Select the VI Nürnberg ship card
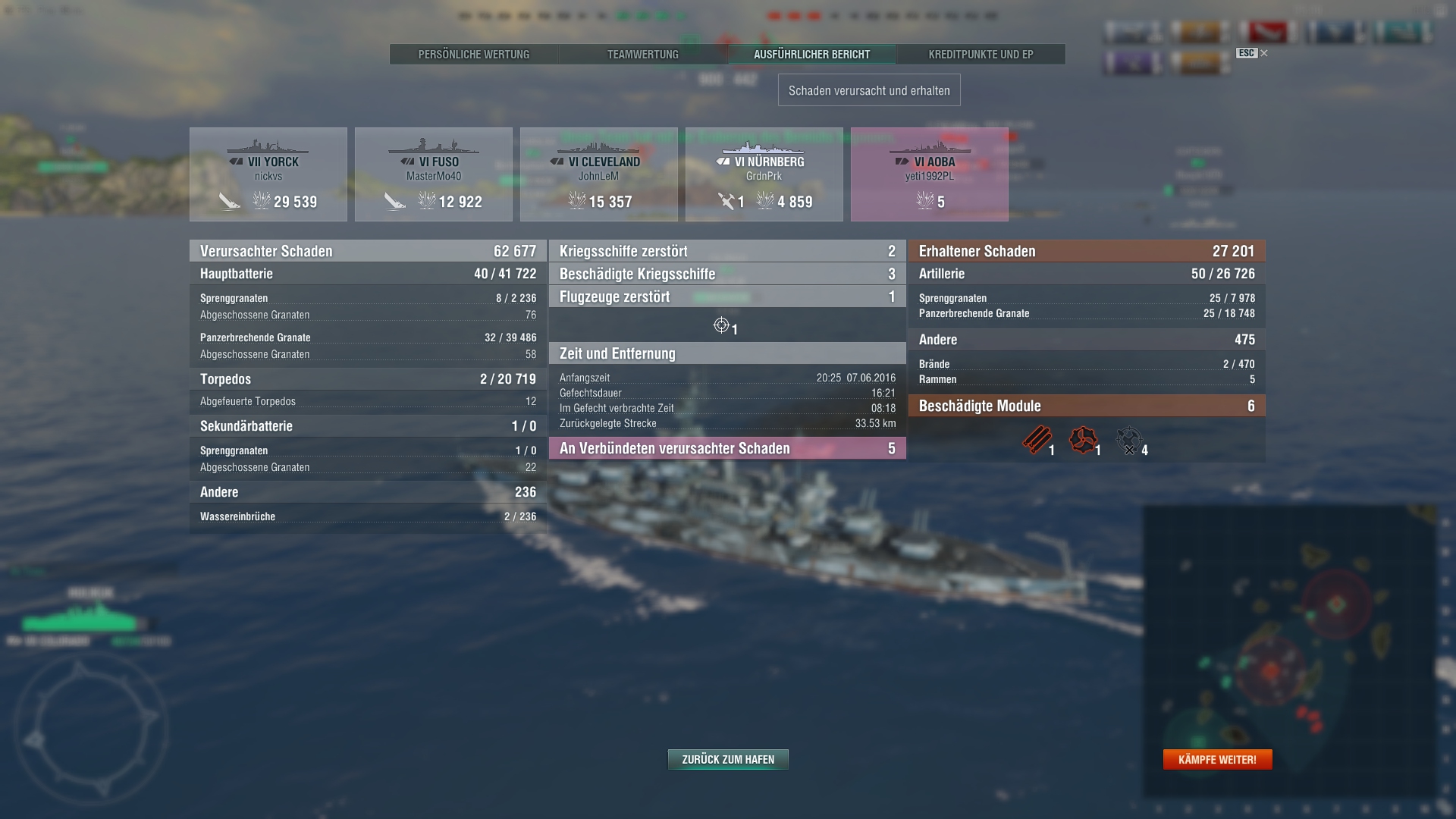Viewport: 1456px width, 819px height. pos(764,174)
